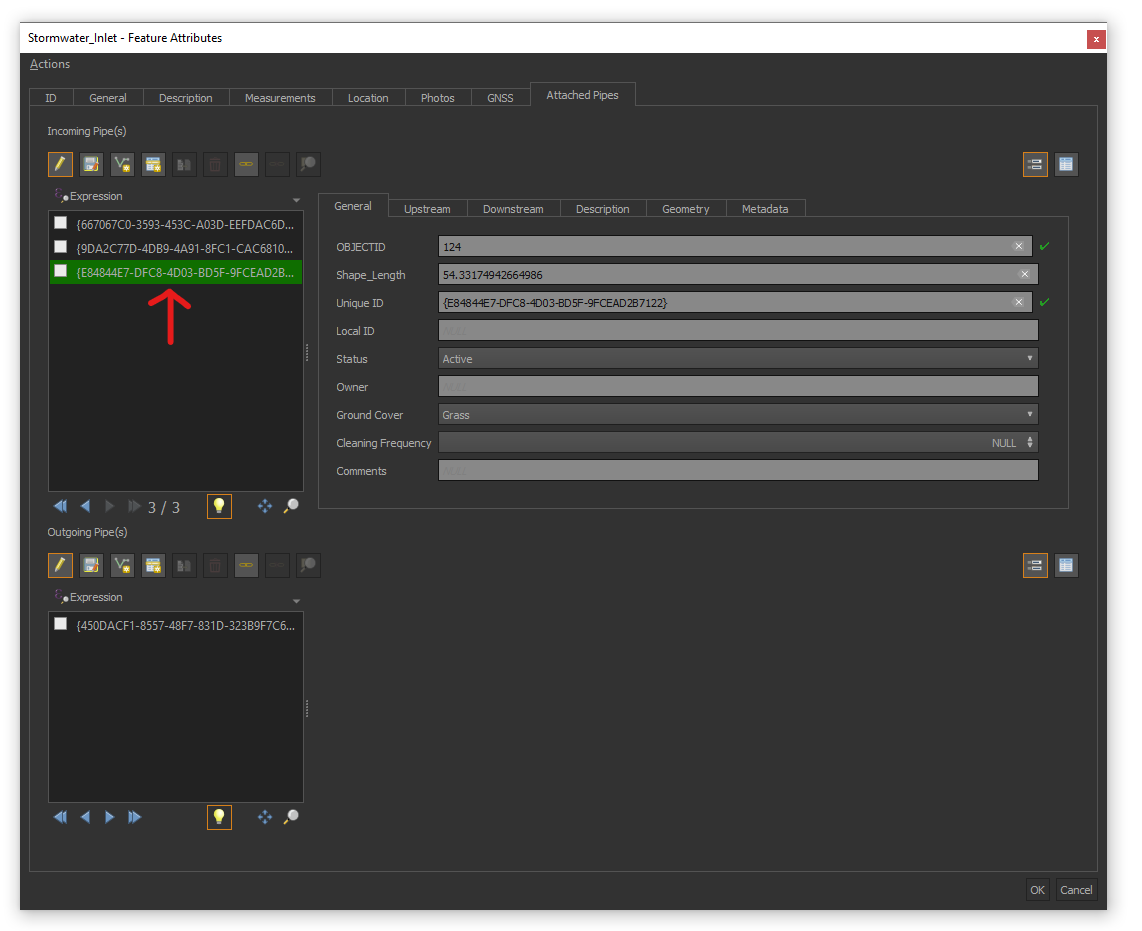Screen dimensions: 1142x931
Task: Go to first incoming pipe record
Action: click(x=60, y=506)
